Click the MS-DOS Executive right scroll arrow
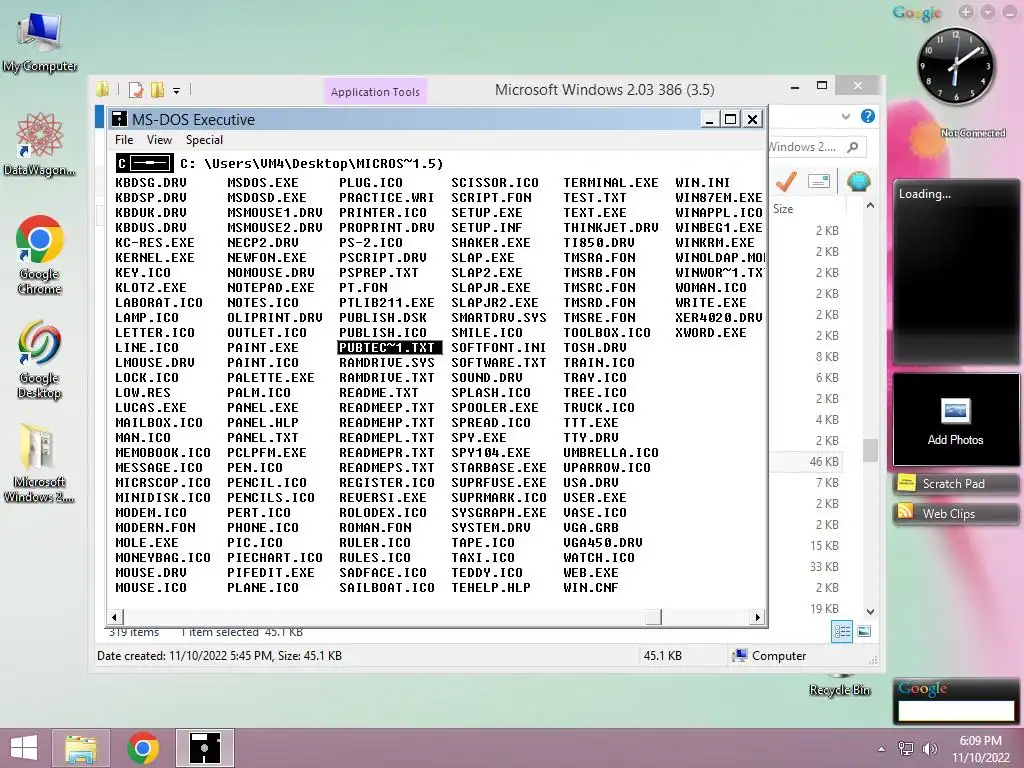1024x768 pixels. click(758, 616)
